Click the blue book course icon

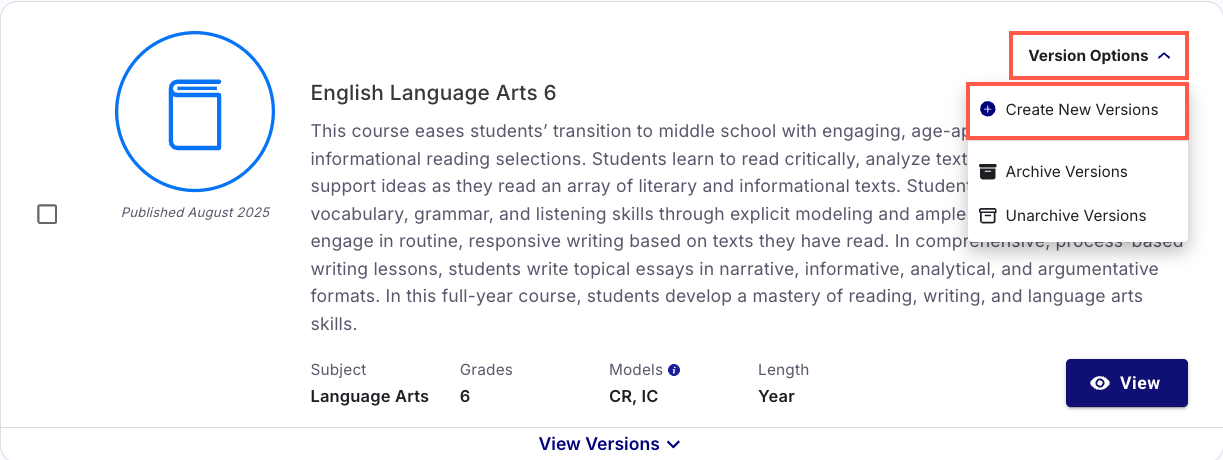coord(195,117)
